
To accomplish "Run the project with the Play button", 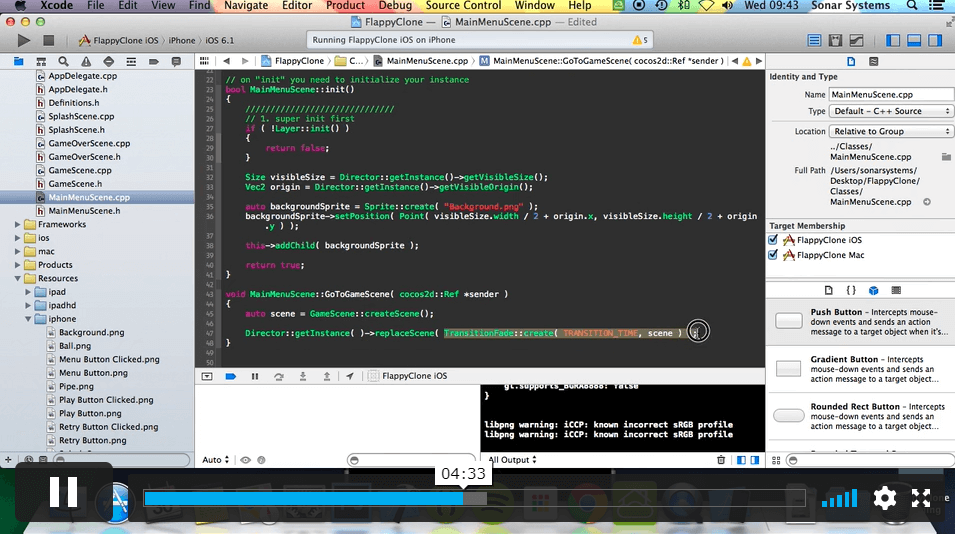I will coord(23,40).
